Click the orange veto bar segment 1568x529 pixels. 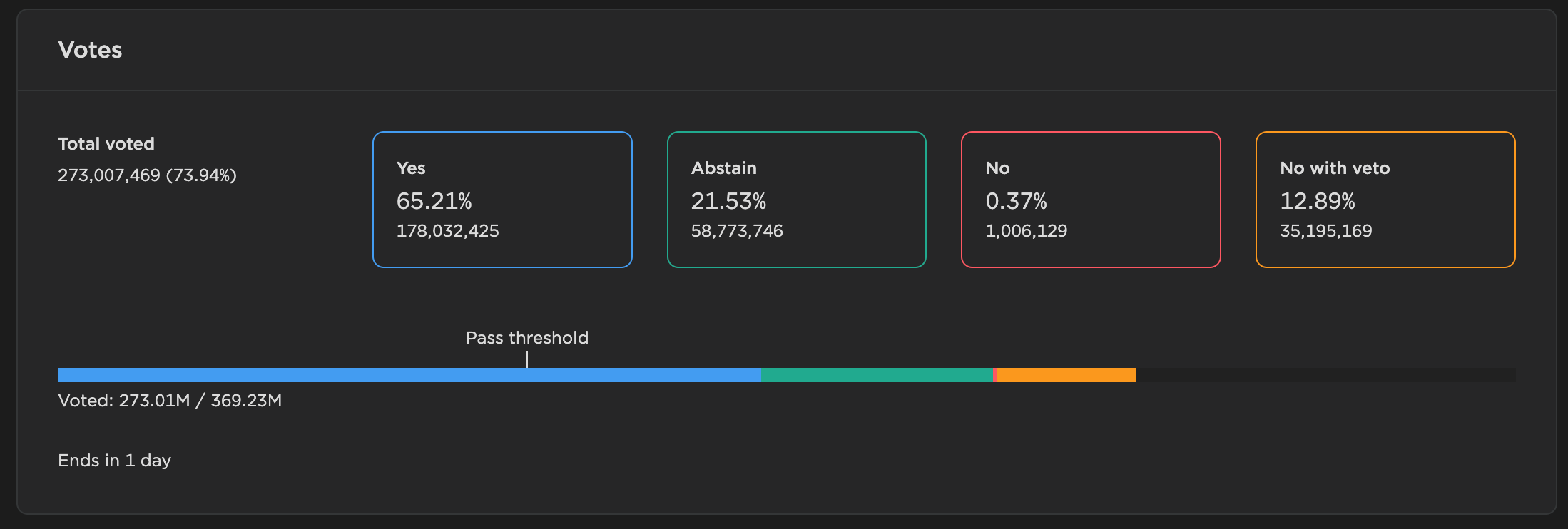tap(1066, 375)
